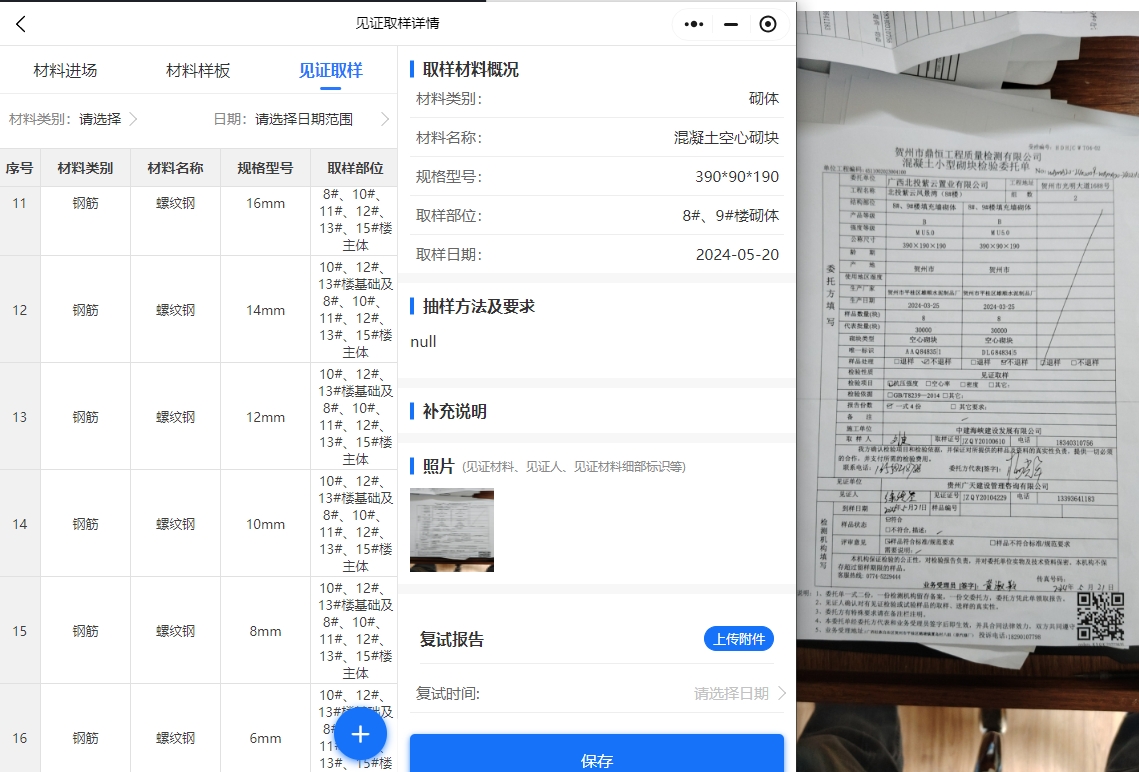
Task: Open the 材料类别 请选择 filter
Action: pyautogui.click(x=73, y=119)
